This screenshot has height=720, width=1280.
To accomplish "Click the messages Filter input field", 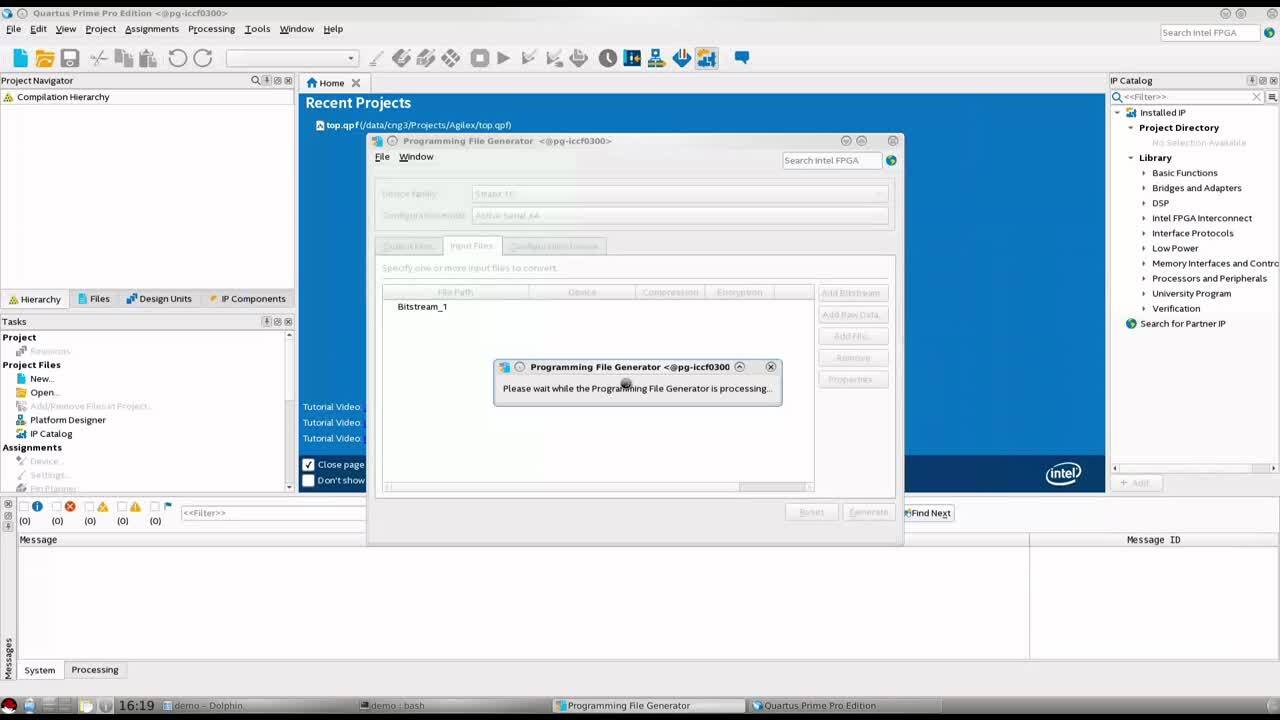I will click(272, 513).
